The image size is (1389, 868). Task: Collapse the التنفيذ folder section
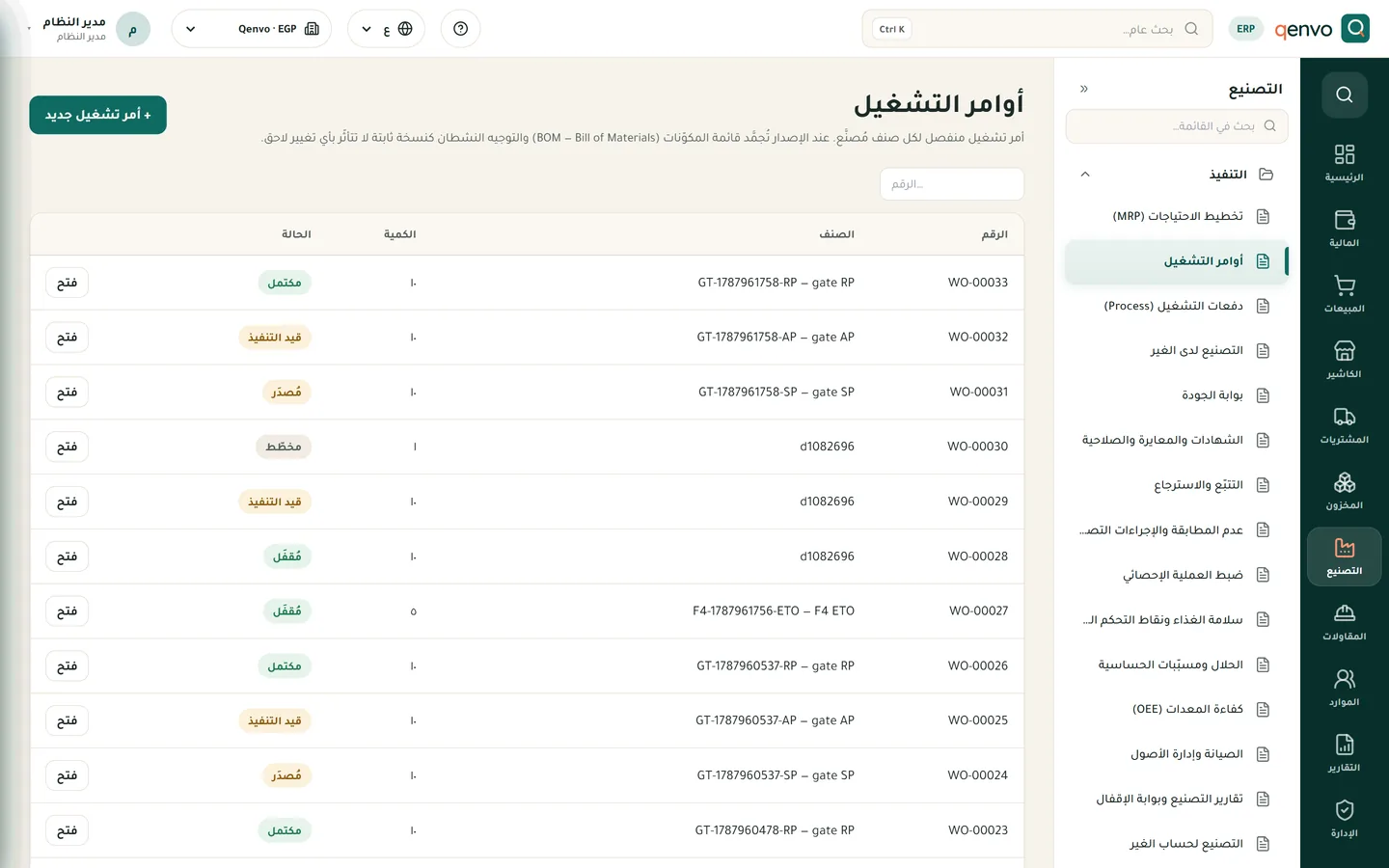(x=1085, y=175)
